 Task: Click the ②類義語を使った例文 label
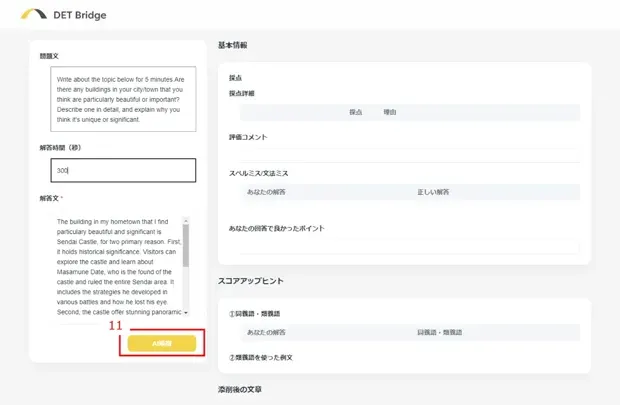click(x=261, y=358)
